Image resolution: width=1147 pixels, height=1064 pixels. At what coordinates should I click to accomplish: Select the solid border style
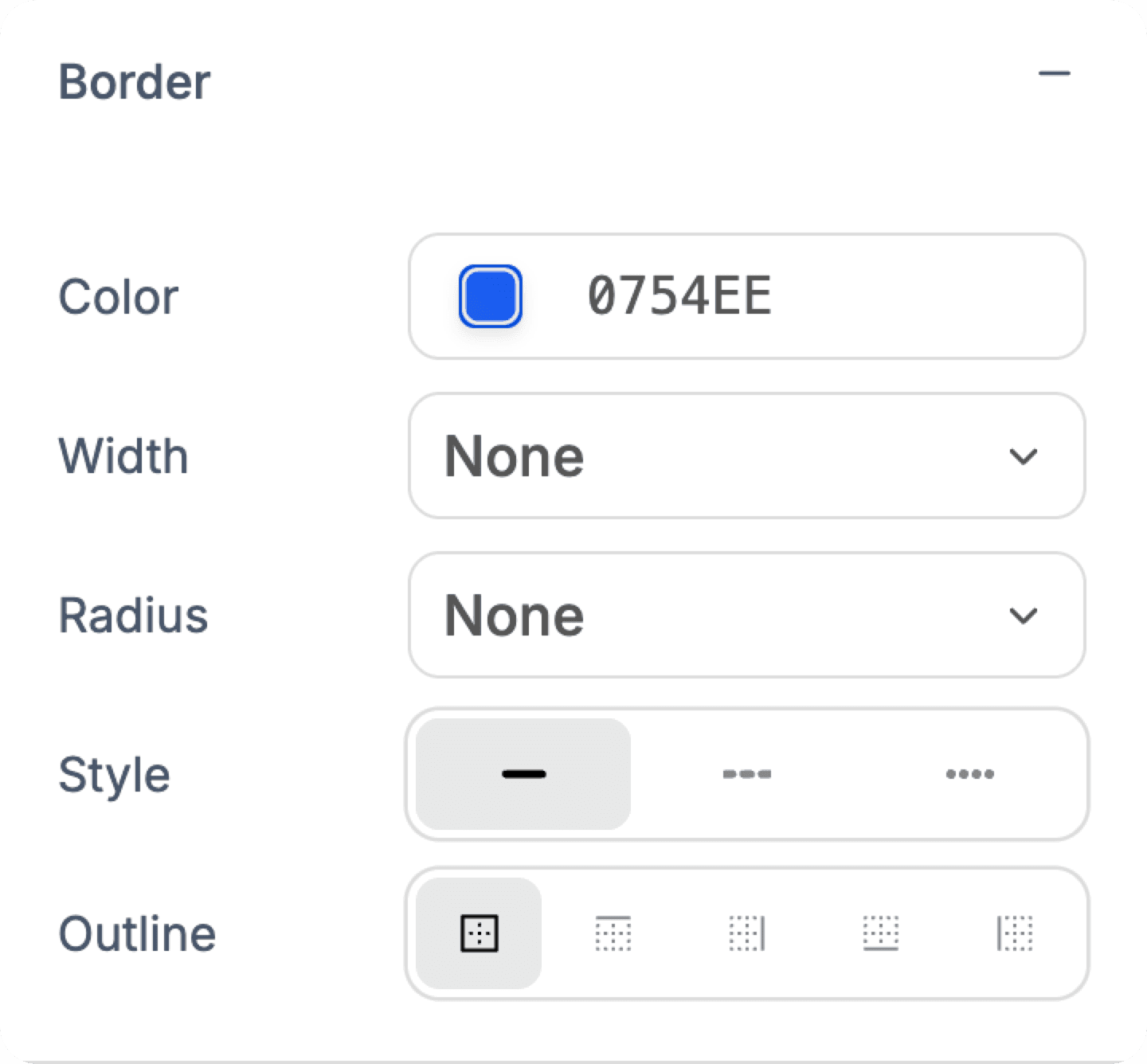click(x=521, y=773)
